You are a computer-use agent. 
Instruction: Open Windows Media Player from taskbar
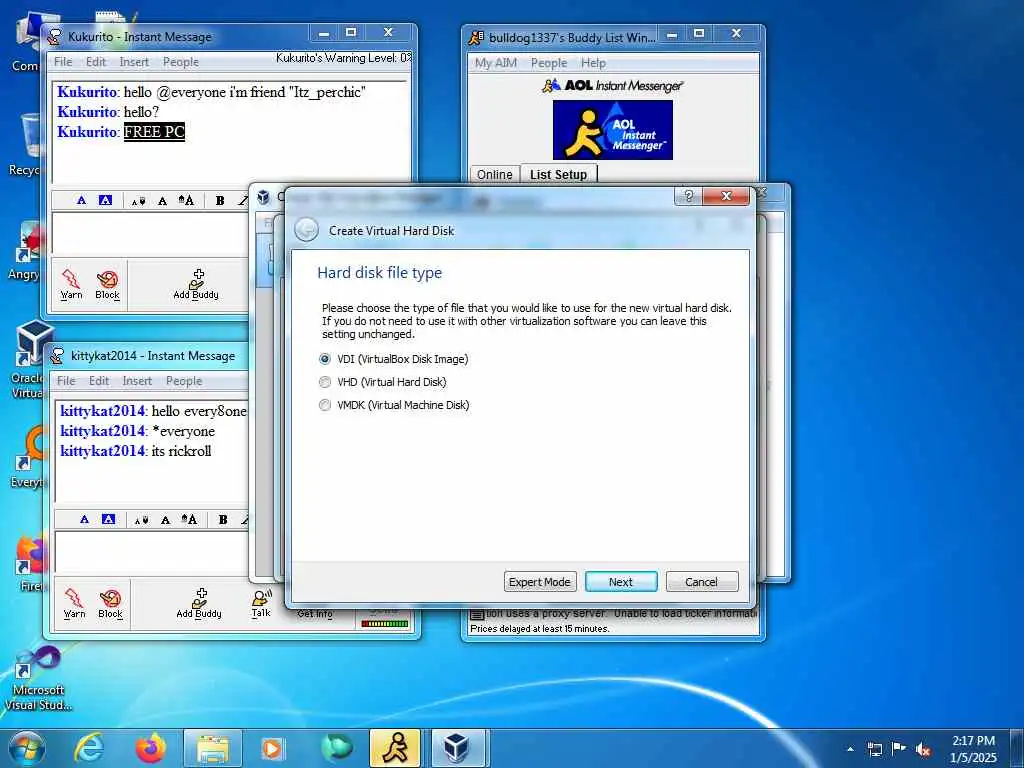272,748
